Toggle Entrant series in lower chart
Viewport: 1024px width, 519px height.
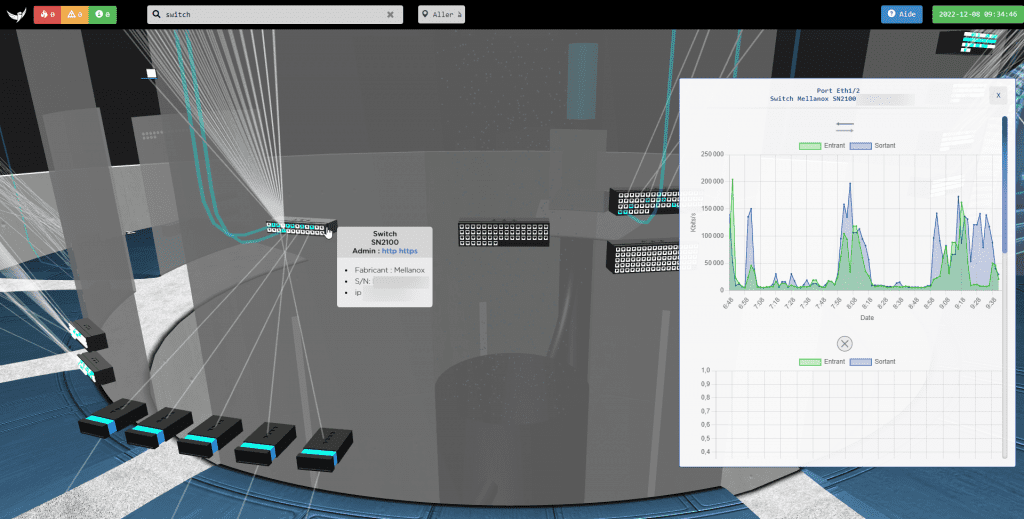point(822,362)
